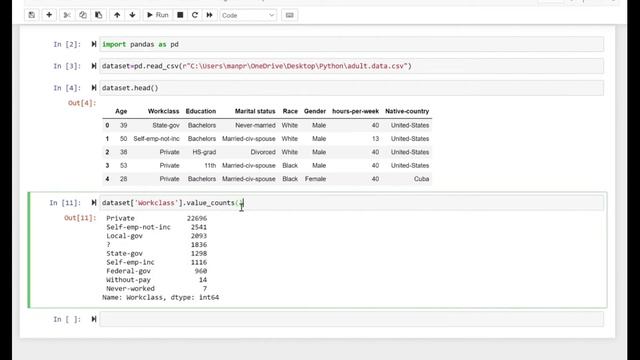Click into the empty bottom code cell
The height and width of the screenshot is (360, 640).
(351, 319)
